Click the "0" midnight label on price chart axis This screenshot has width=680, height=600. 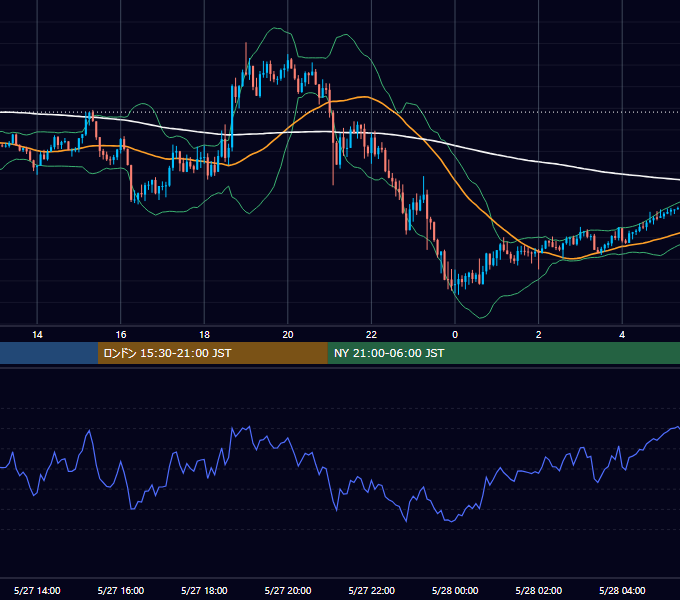[455, 335]
